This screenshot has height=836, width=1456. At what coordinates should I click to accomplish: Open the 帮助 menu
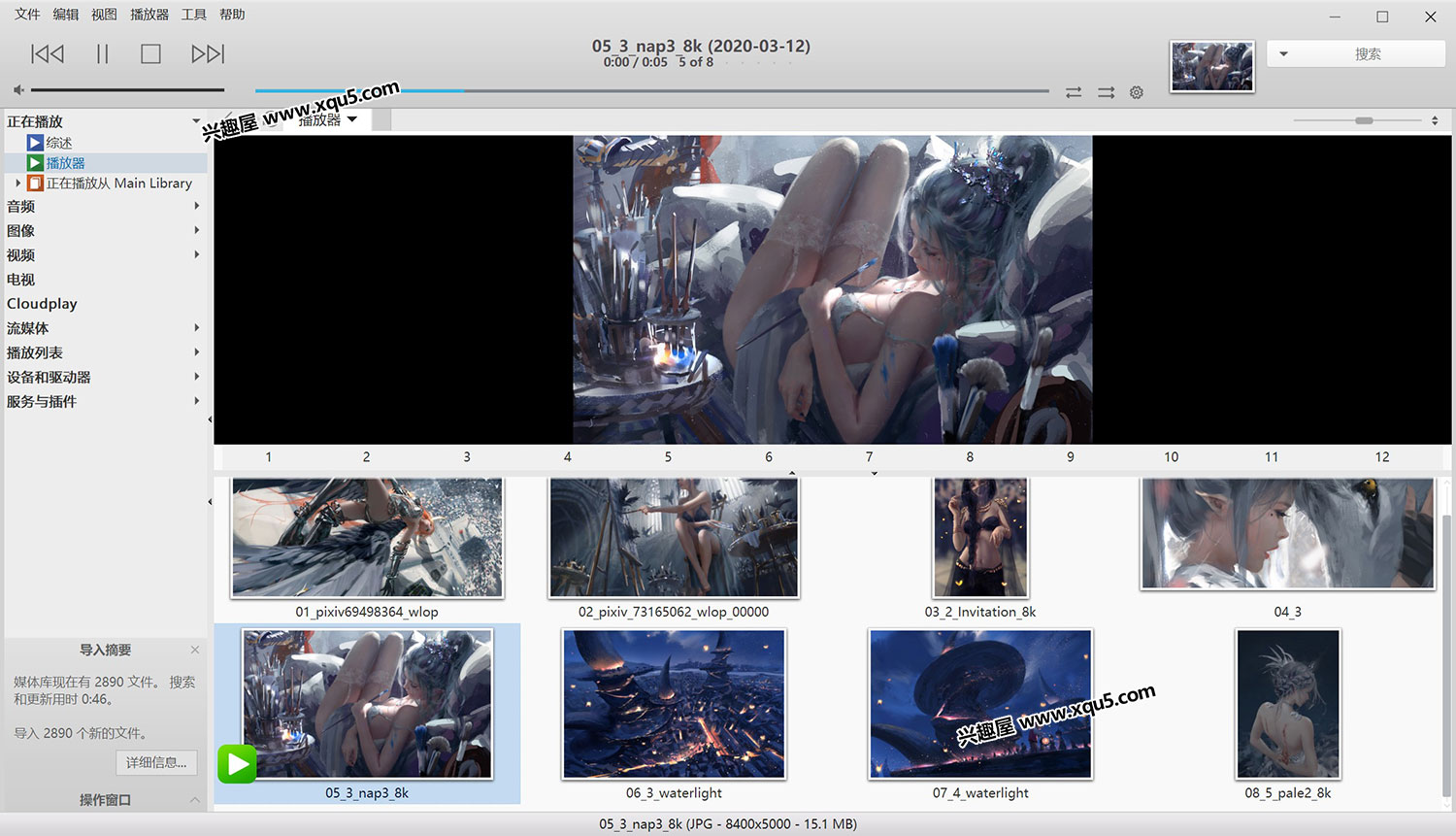pyautogui.click(x=232, y=15)
